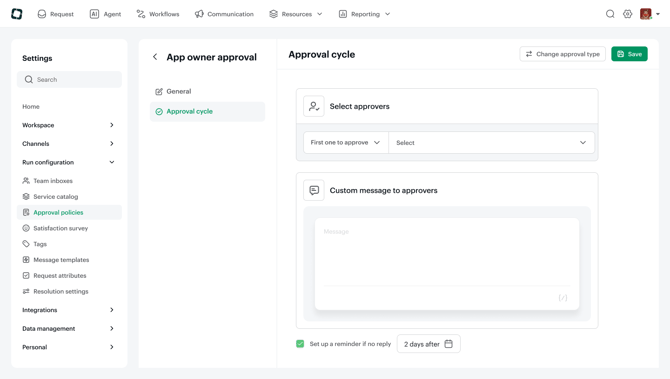670x379 pixels.
Task: Open Request attributes settings
Action: click(x=60, y=276)
